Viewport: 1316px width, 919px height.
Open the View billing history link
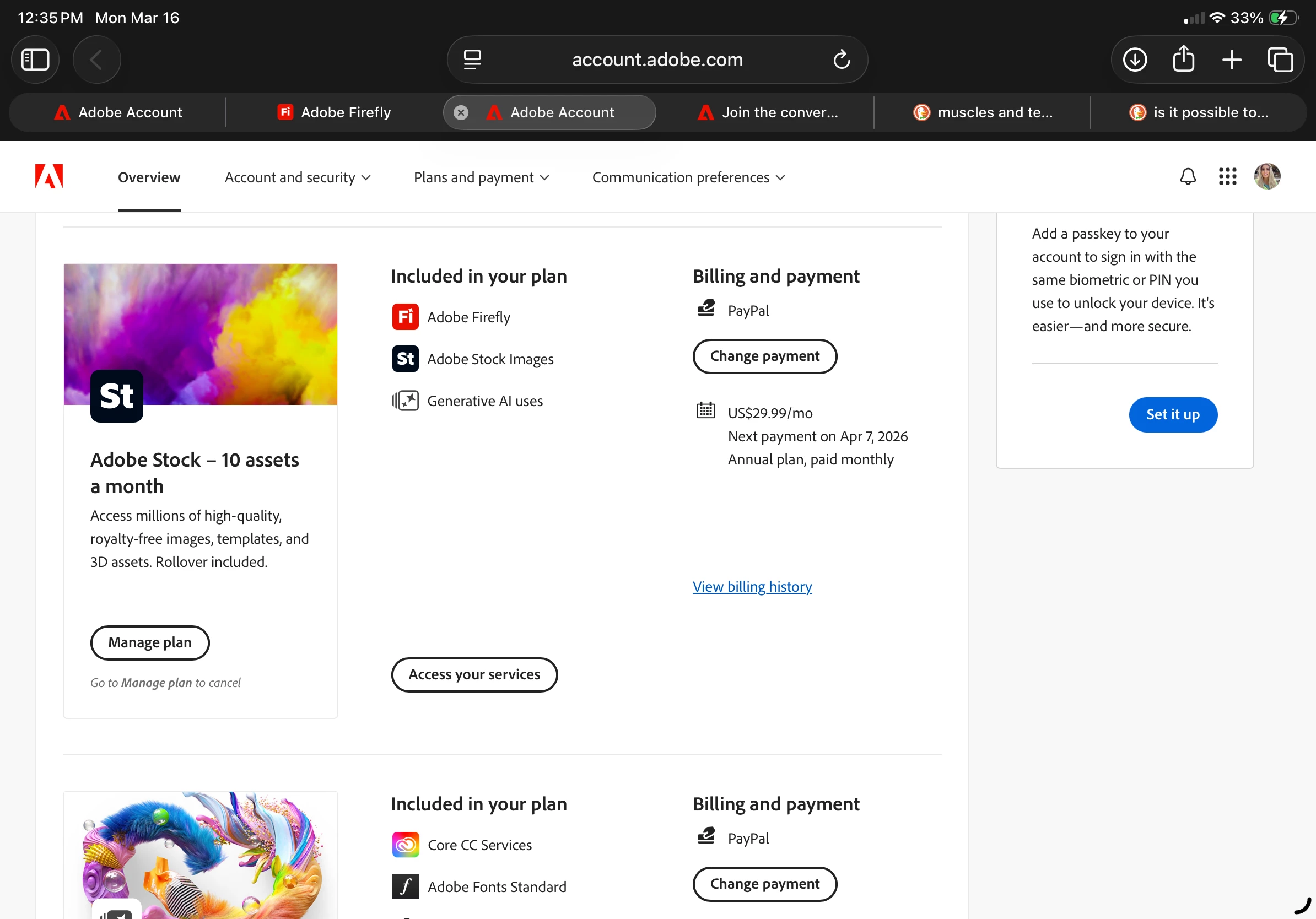pyautogui.click(x=752, y=587)
